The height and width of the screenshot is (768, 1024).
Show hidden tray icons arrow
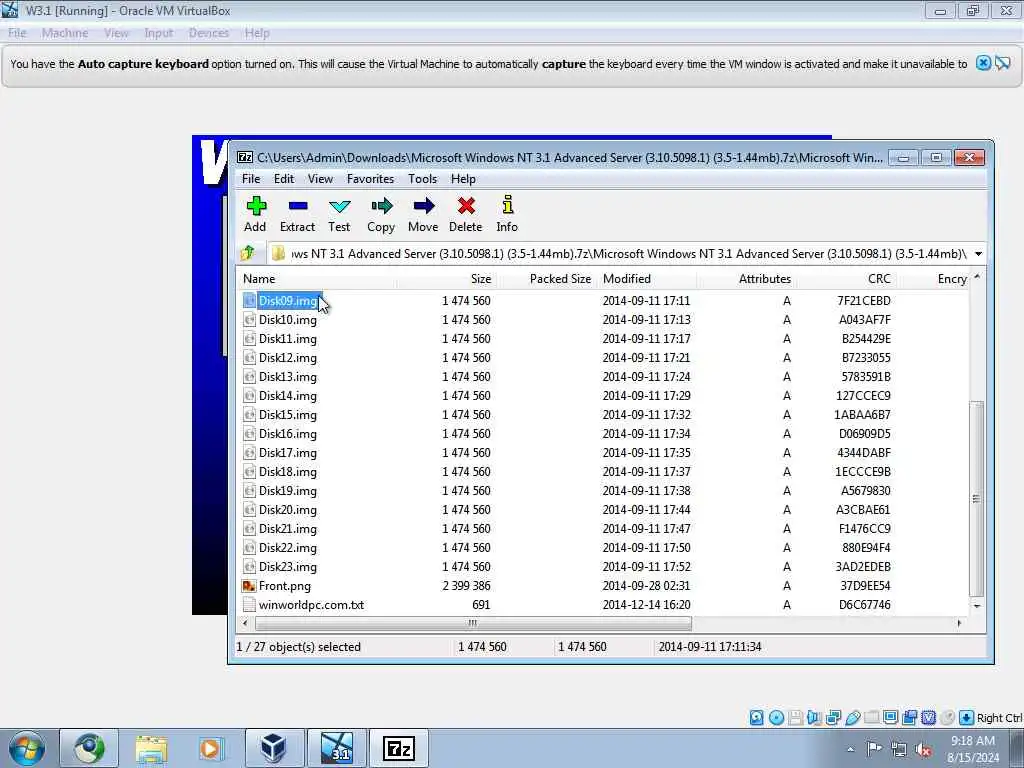(850, 749)
